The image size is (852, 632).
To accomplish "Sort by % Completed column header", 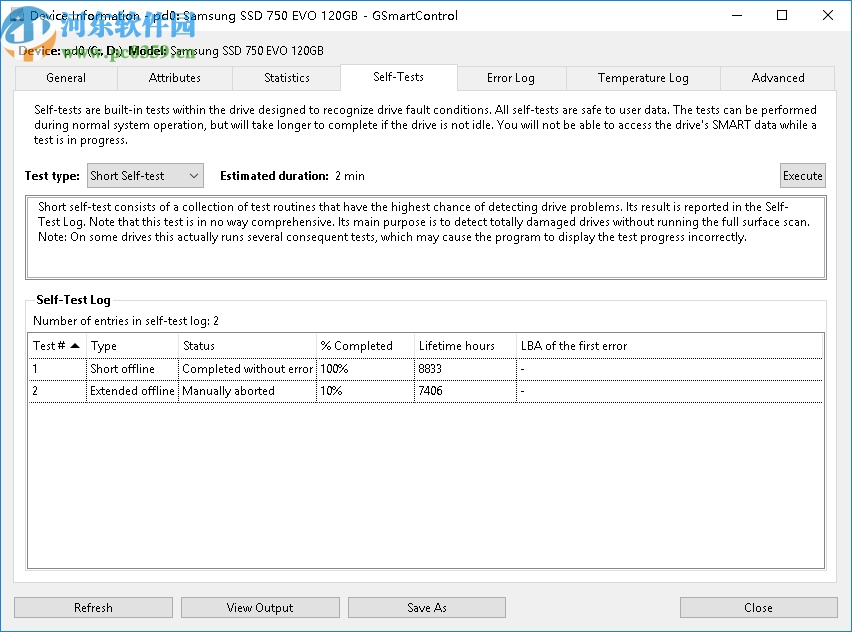I will (365, 346).
